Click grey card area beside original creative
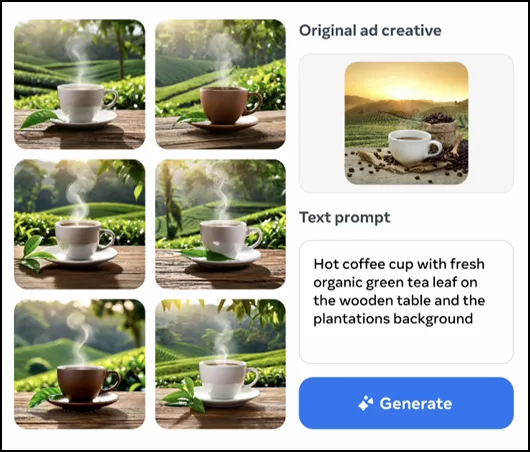 [x=322, y=123]
